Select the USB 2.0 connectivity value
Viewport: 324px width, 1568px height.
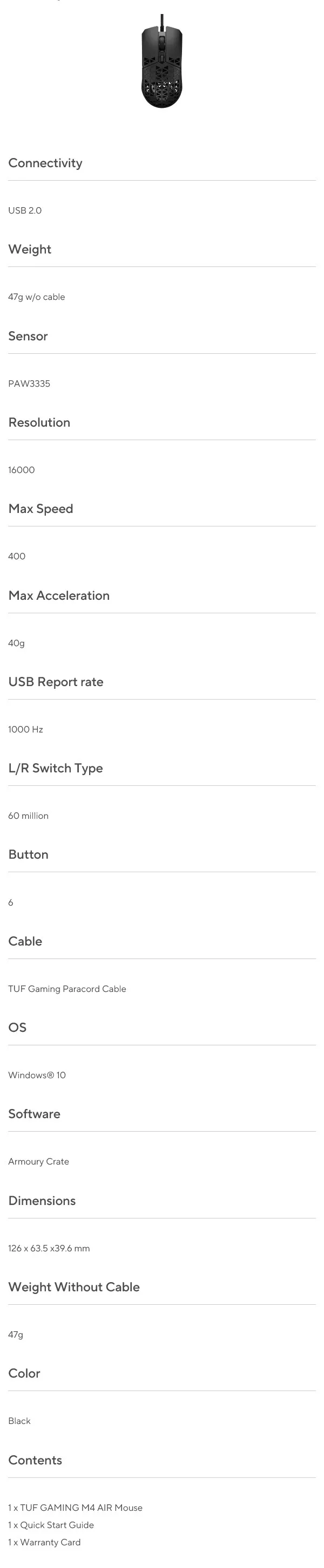[x=25, y=210]
